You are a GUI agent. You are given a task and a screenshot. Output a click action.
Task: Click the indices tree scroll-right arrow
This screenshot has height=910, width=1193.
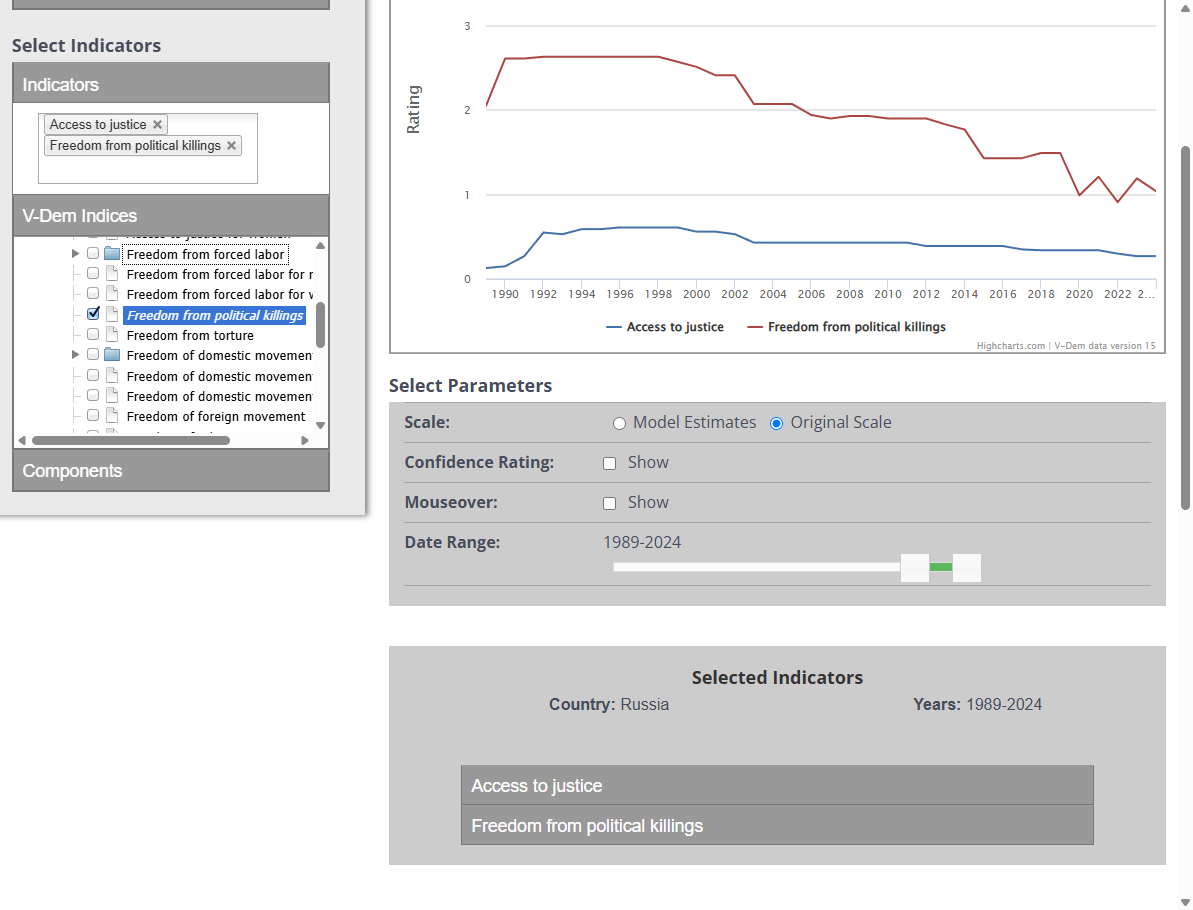click(x=305, y=441)
